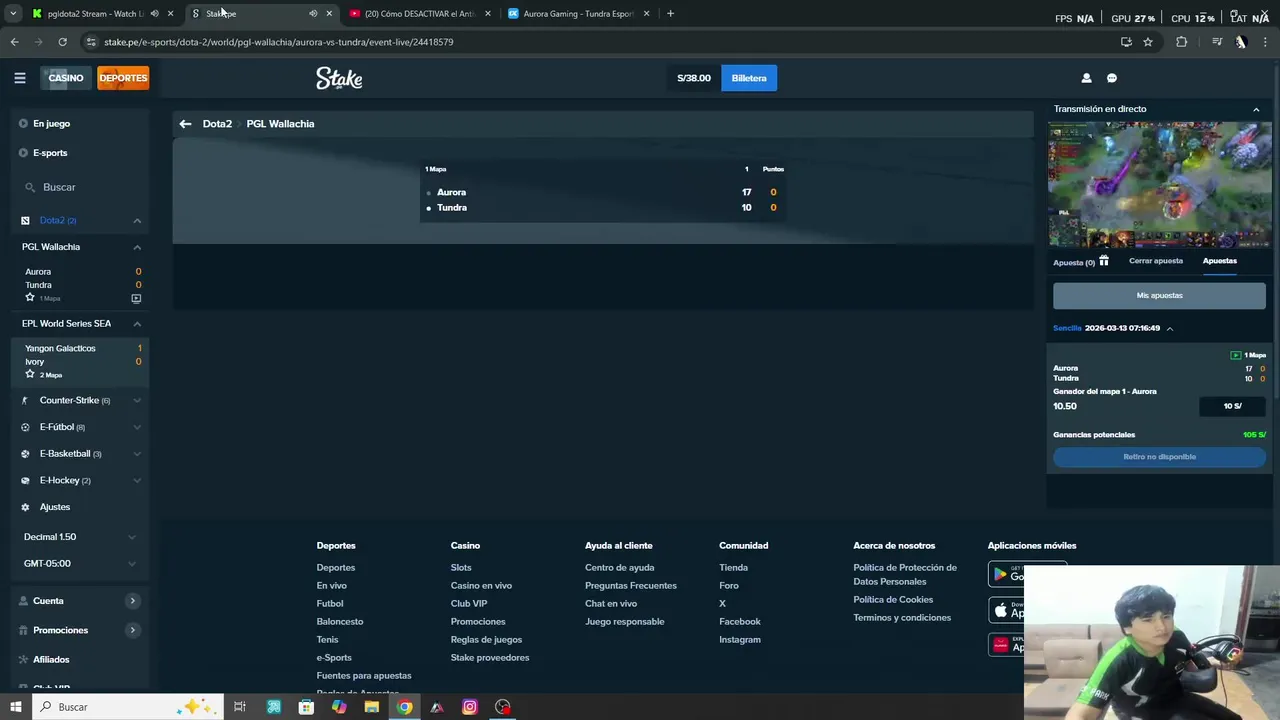Bookmark this page with the star icon

1148,42
